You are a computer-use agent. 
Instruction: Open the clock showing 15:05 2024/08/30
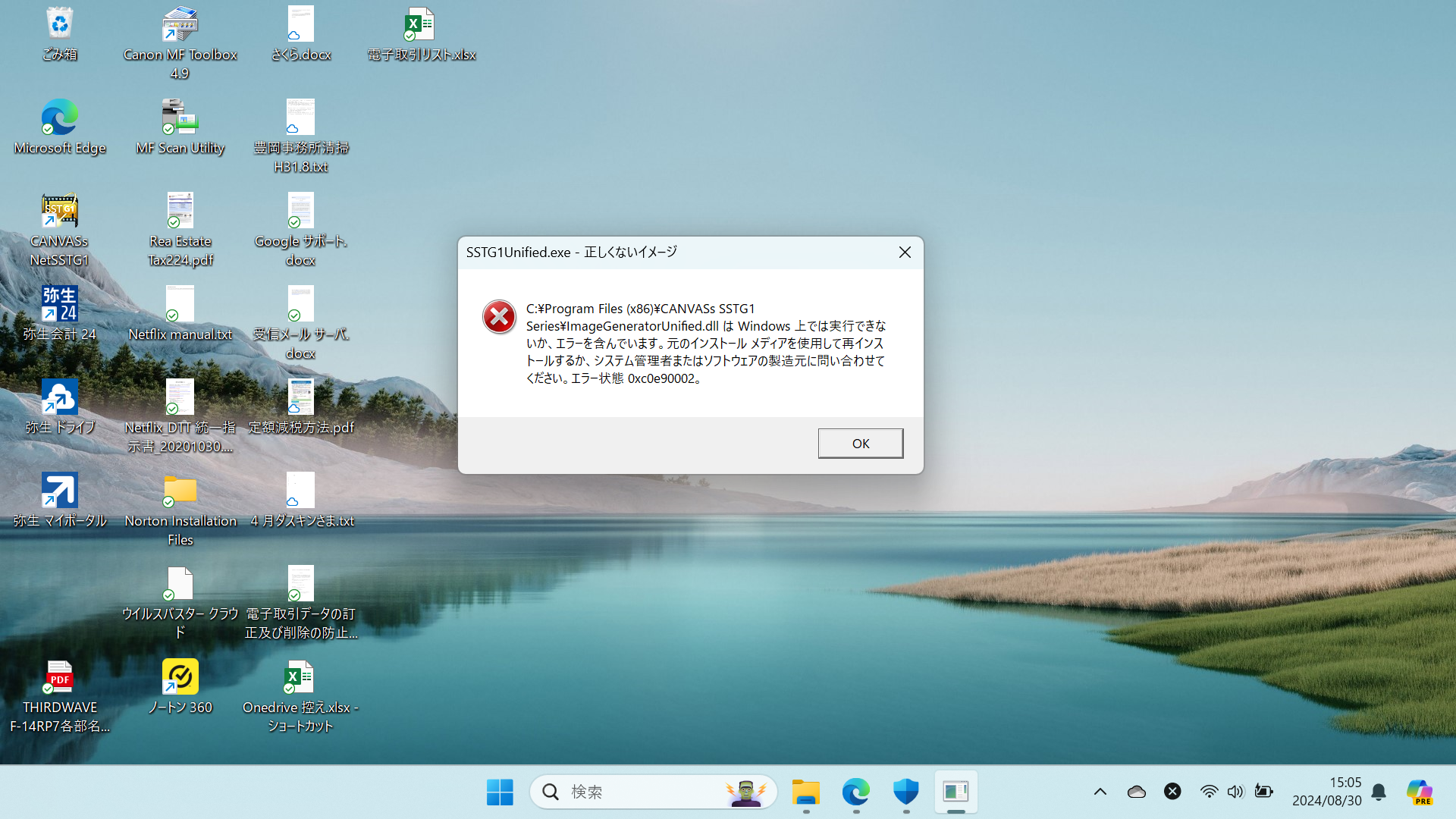[1327, 792]
